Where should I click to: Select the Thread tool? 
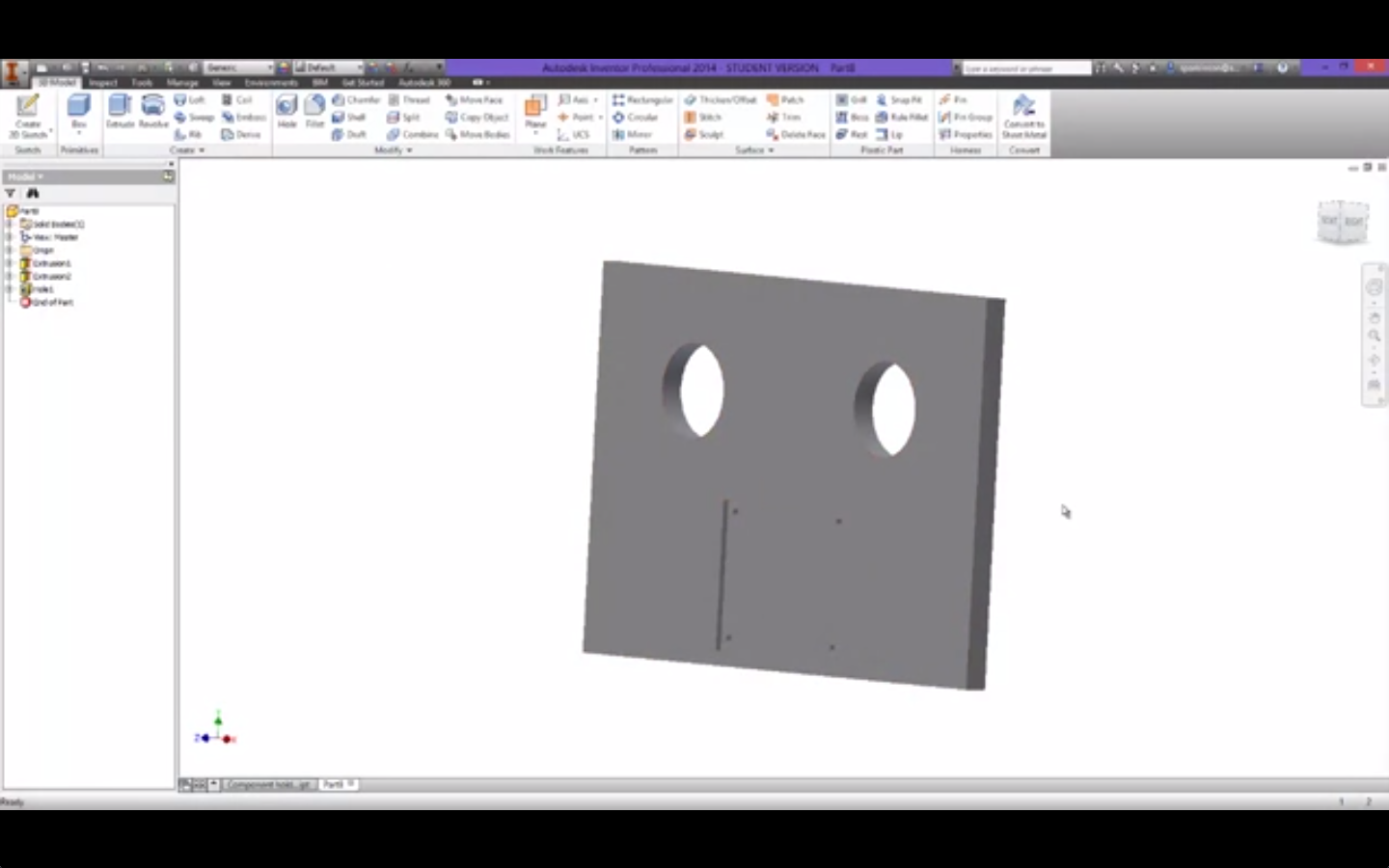tap(409, 100)
